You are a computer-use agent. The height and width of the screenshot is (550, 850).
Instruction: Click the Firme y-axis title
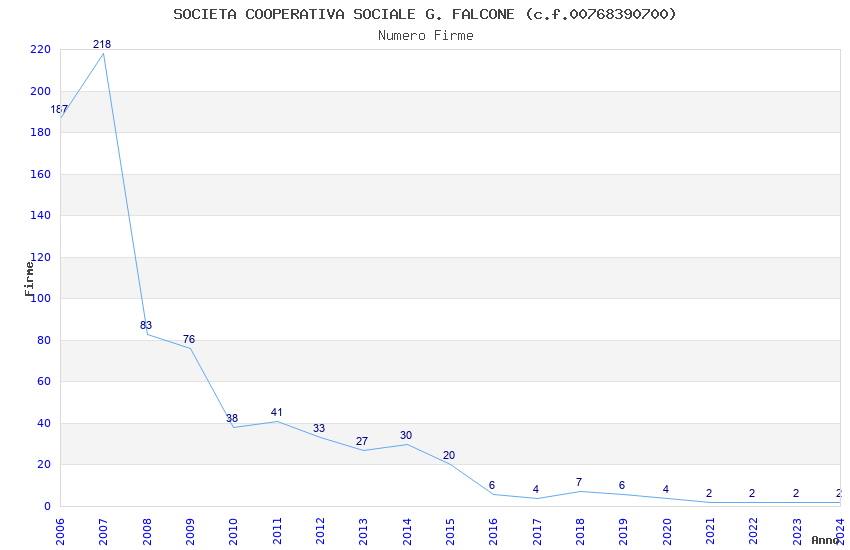point(29,279)
